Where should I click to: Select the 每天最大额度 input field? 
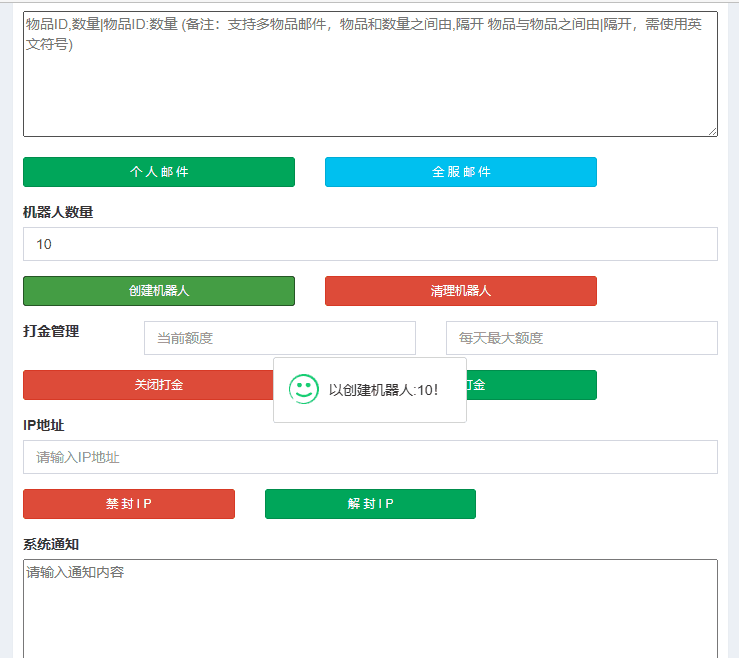(581, 338)
